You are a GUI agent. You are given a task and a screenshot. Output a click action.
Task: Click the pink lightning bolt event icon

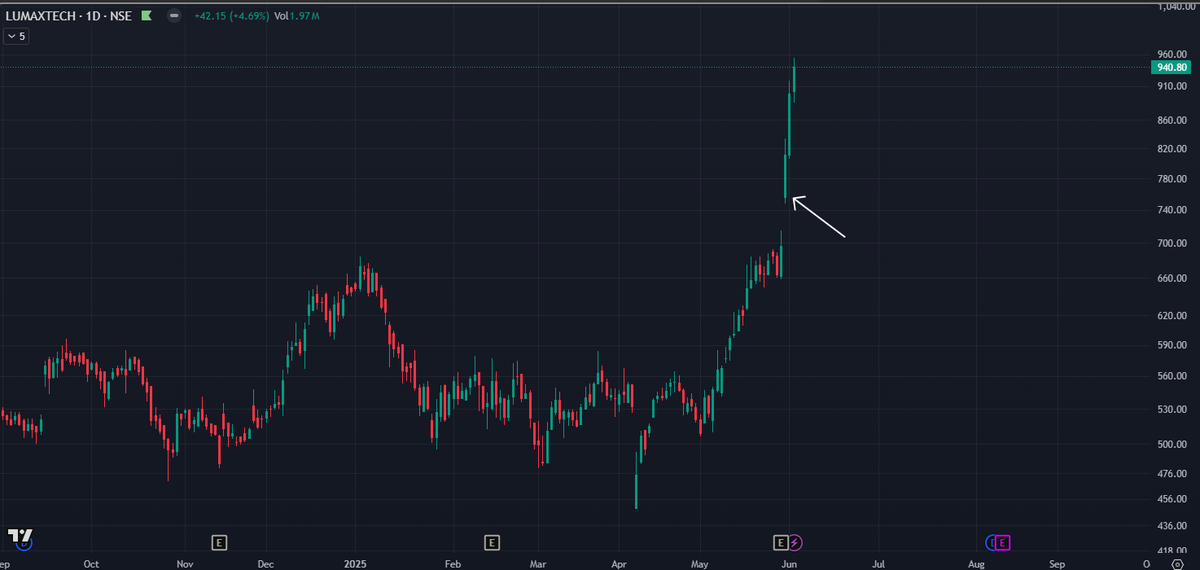pos(796,542)
